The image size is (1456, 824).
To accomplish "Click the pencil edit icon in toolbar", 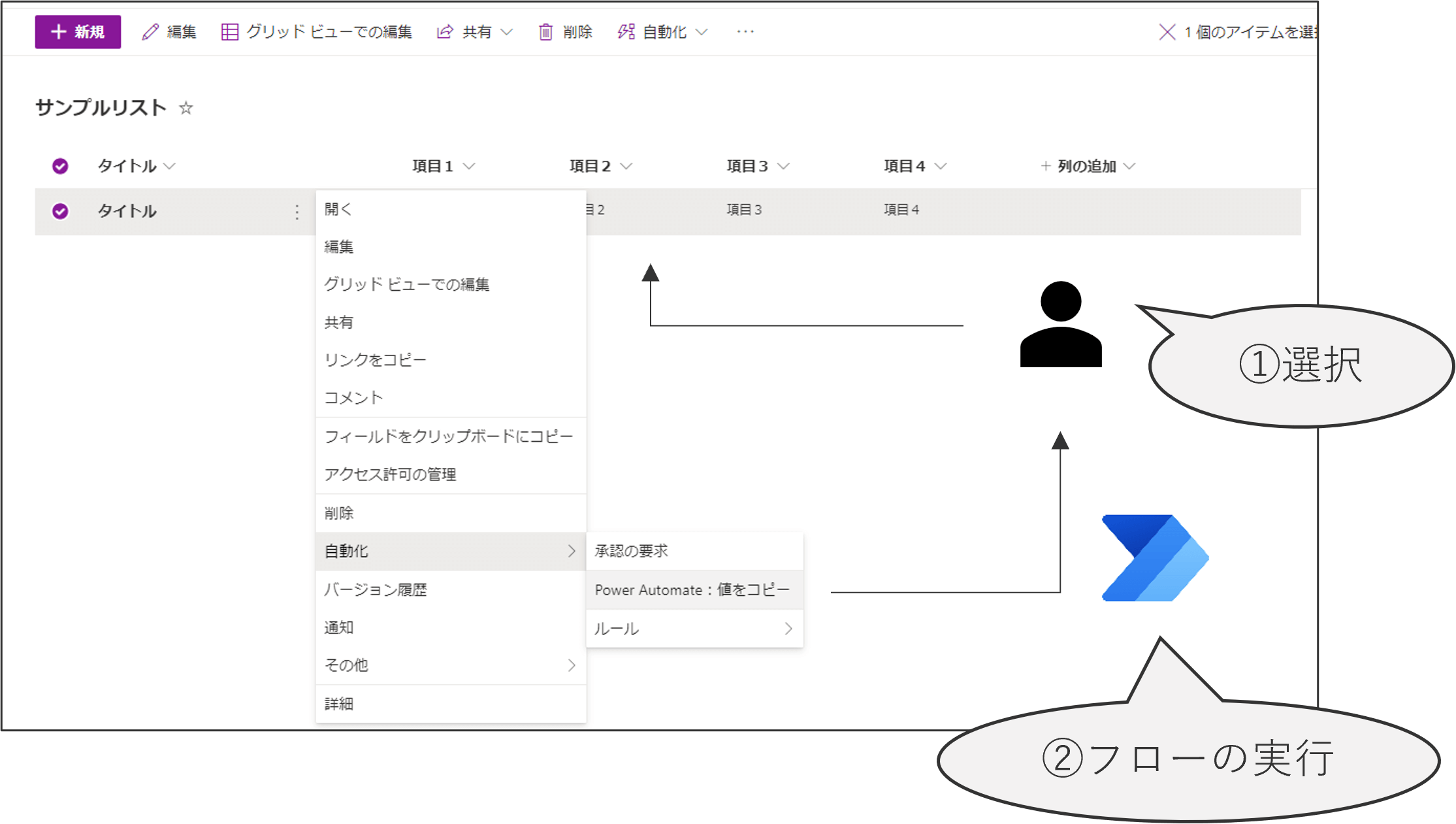I will [150, 32].
